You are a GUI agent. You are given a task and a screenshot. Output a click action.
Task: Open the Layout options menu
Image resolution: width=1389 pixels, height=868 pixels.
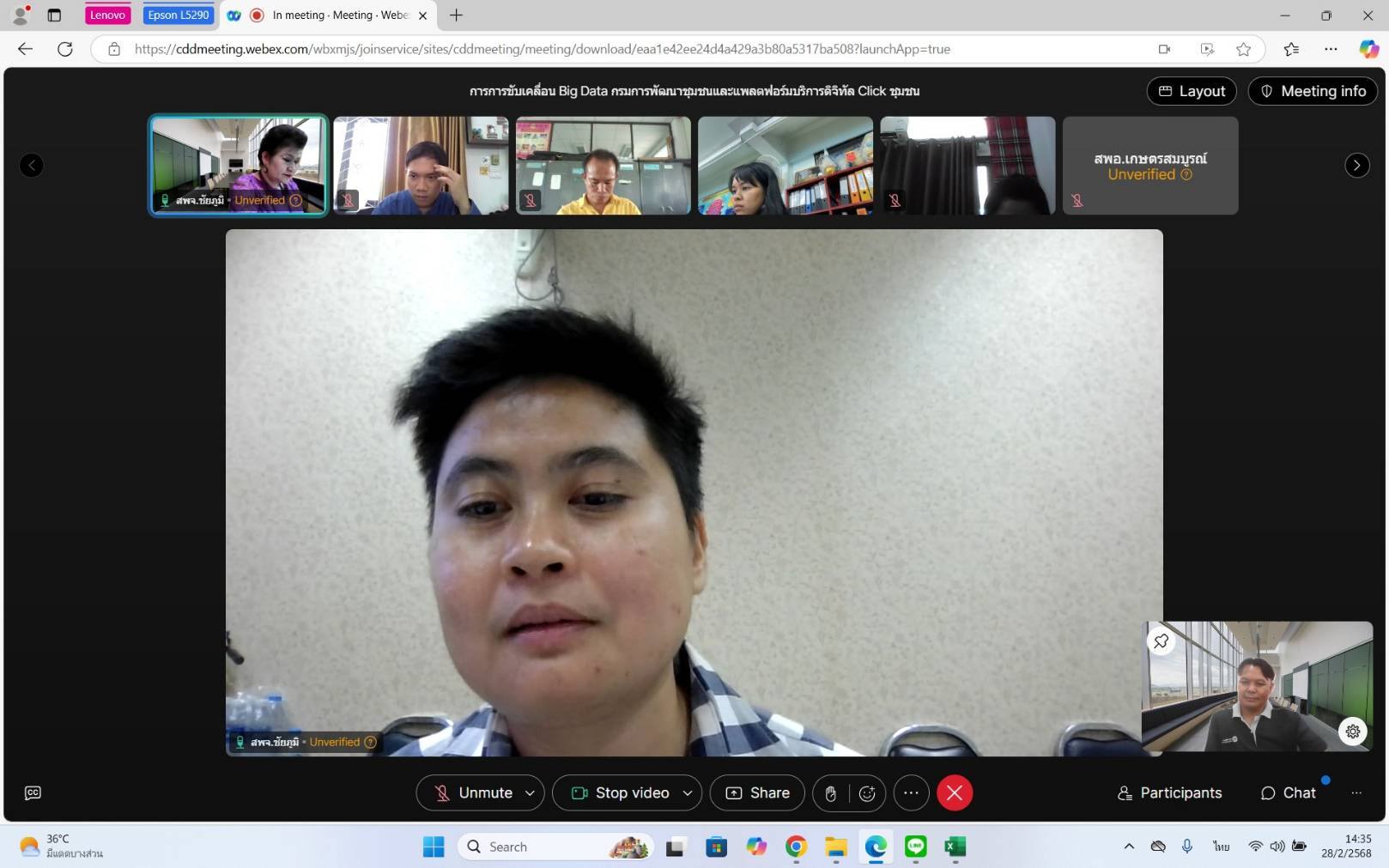coord(1192,91)
